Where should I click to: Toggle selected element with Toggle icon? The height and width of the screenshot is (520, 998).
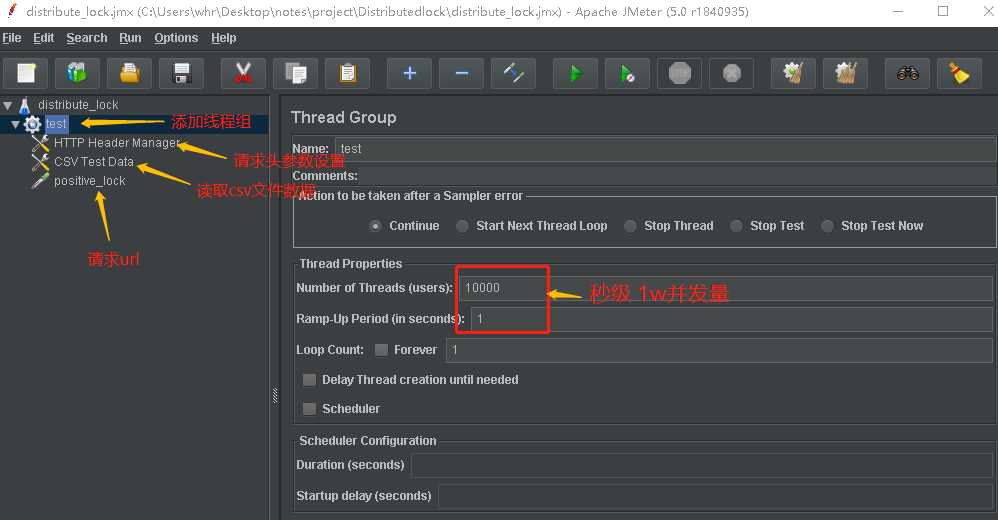pos(514,73)
